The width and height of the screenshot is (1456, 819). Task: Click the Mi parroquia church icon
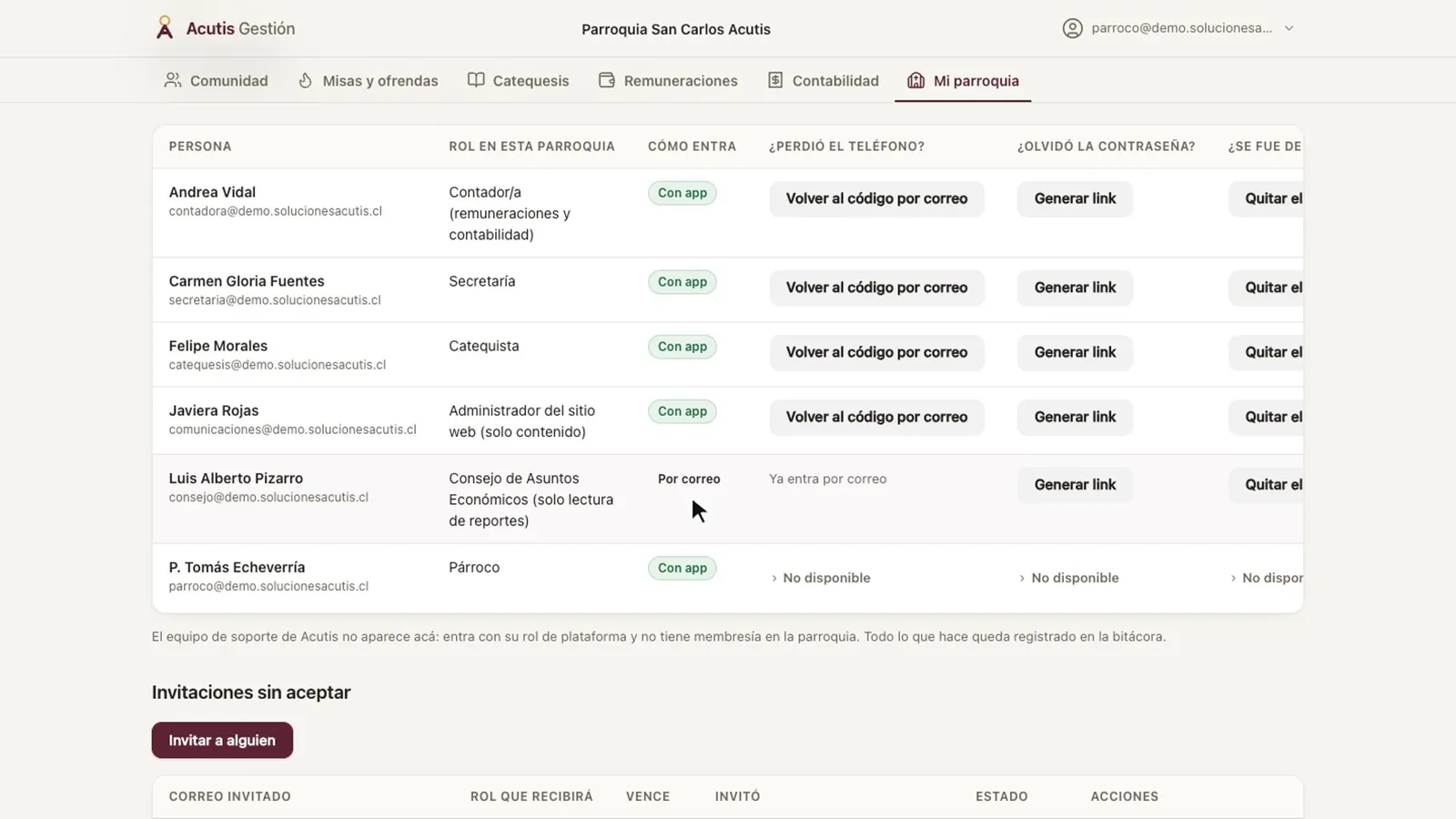click(x=915, y=80)
